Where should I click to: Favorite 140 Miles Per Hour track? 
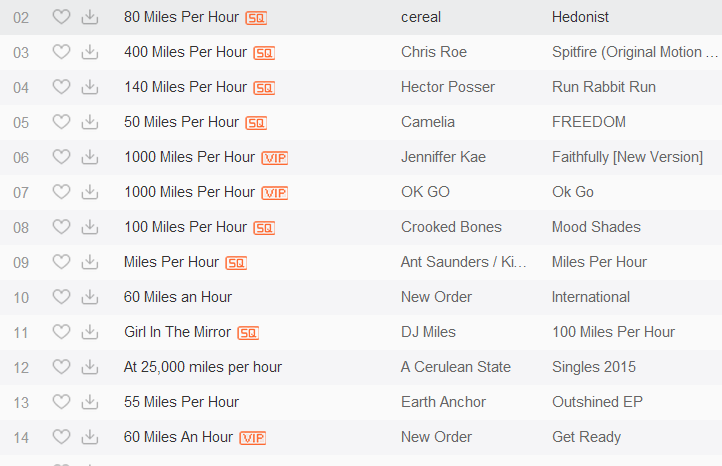pyautogui.click(x=61, y=87)
